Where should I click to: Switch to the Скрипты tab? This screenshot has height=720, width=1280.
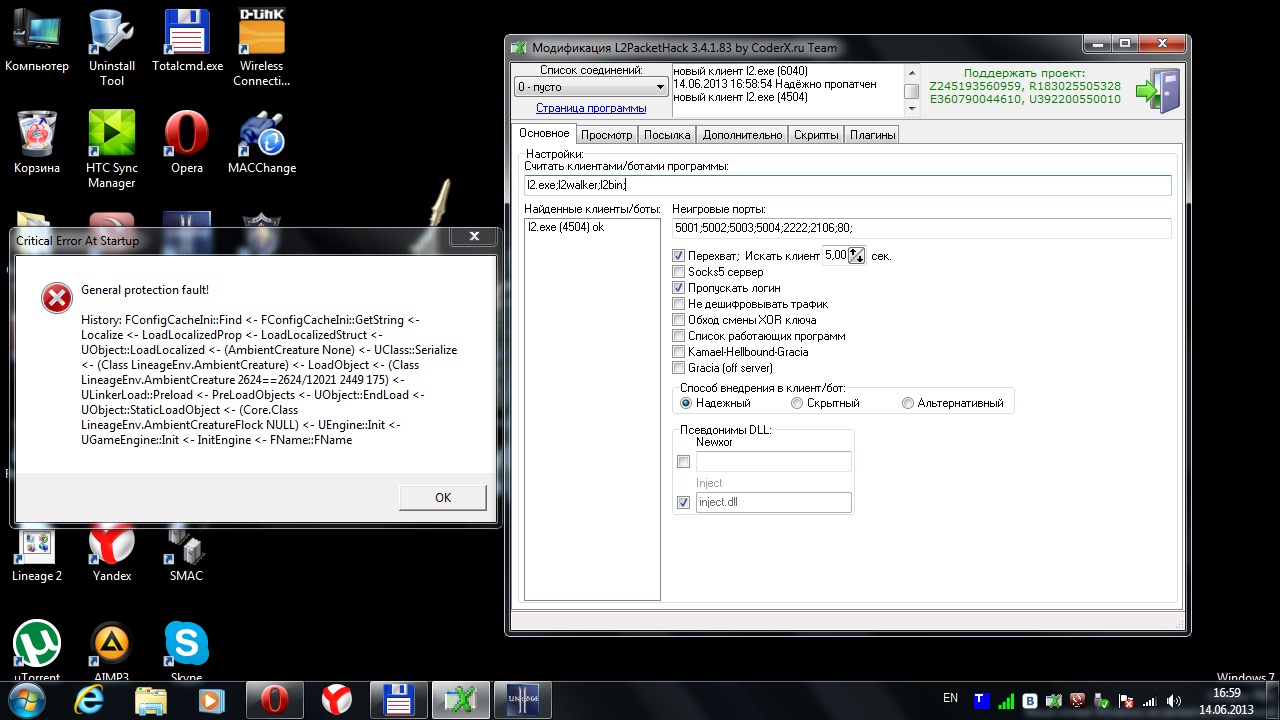[816, 135]
